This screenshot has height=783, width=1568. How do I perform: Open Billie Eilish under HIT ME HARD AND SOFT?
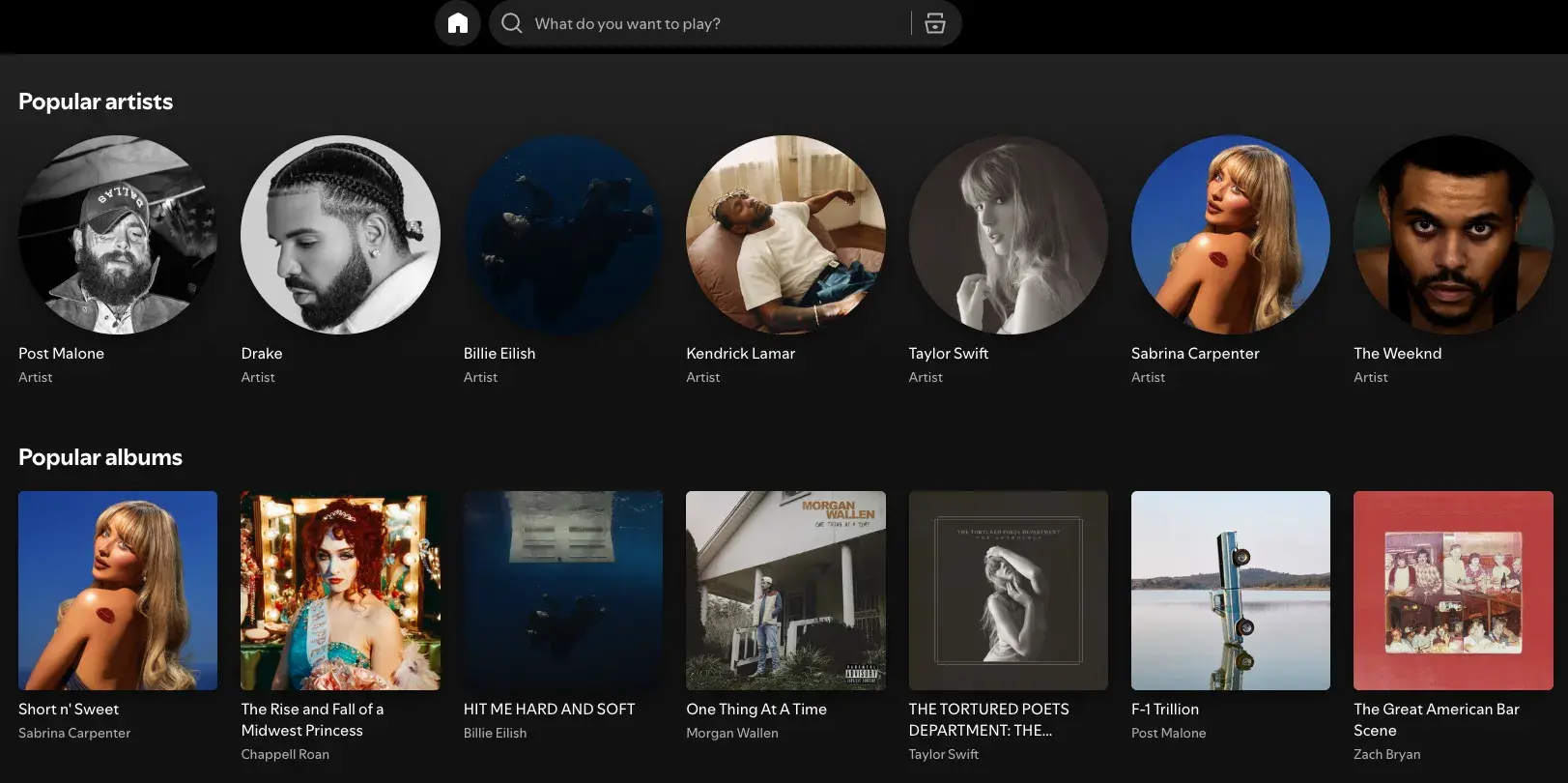[495, 734]
